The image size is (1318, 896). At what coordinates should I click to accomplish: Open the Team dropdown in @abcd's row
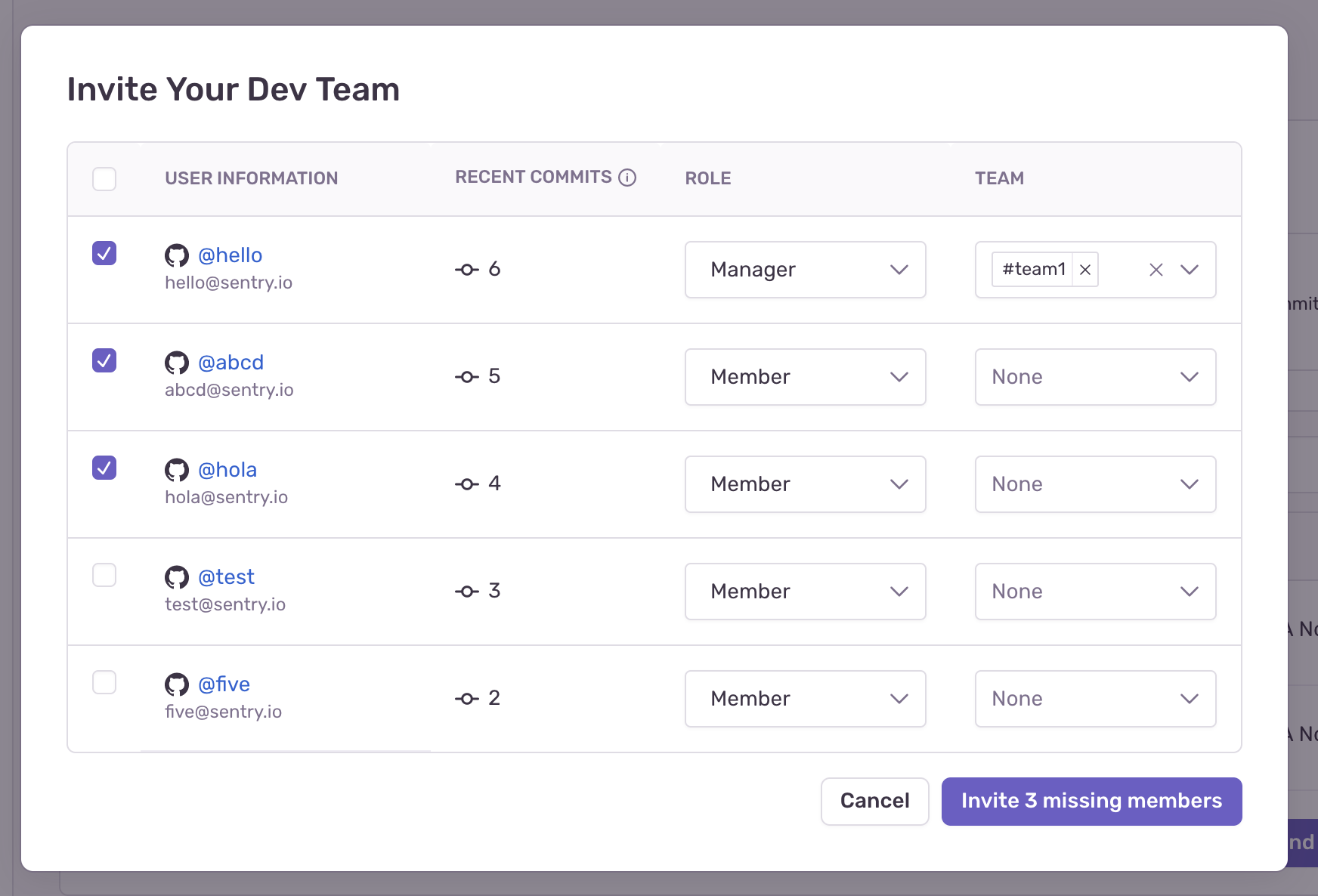tap(1094, 377)
